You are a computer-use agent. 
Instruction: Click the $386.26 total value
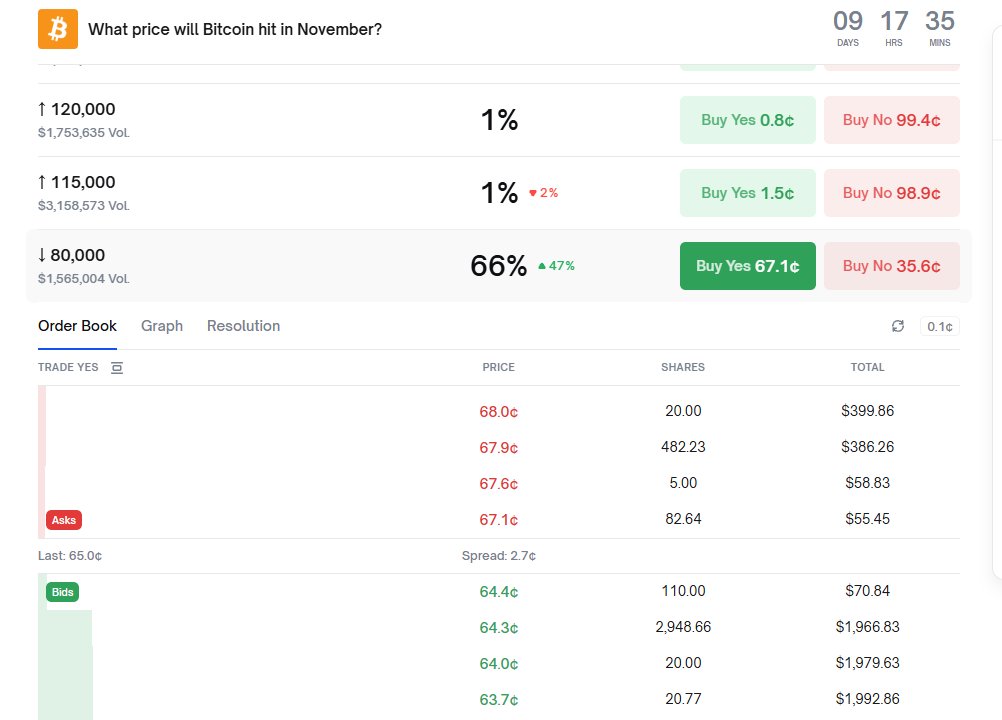(867, 447)
